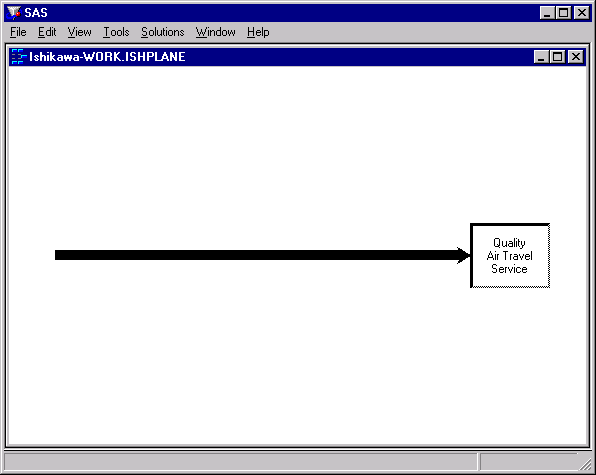The image size is (596, 475).
Task: Open the View menu
Action: [79, 32]
